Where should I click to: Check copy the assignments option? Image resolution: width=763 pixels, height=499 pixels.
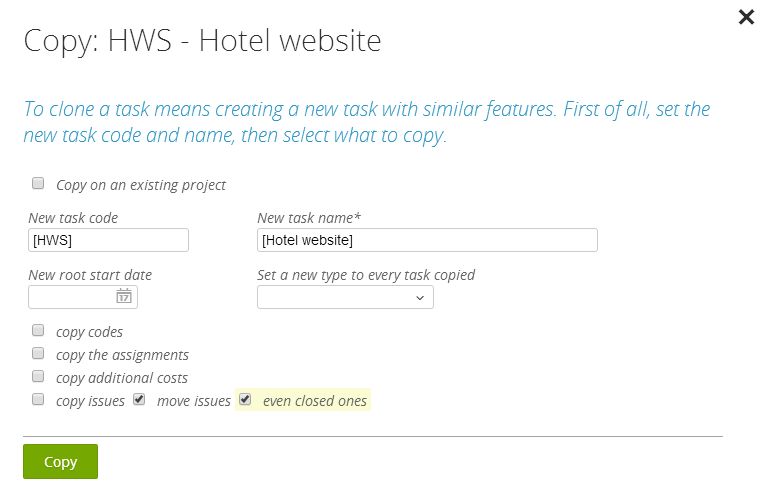click(x=38, y=353)
